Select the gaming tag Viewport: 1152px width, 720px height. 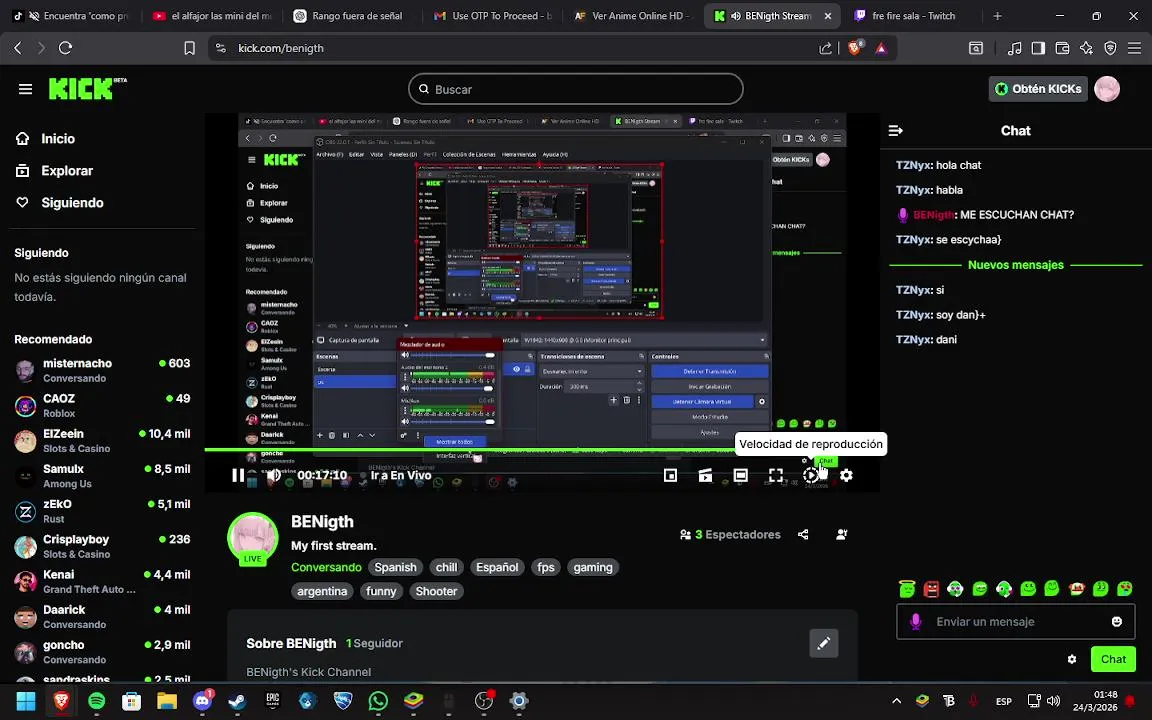[x=593, y=567]
